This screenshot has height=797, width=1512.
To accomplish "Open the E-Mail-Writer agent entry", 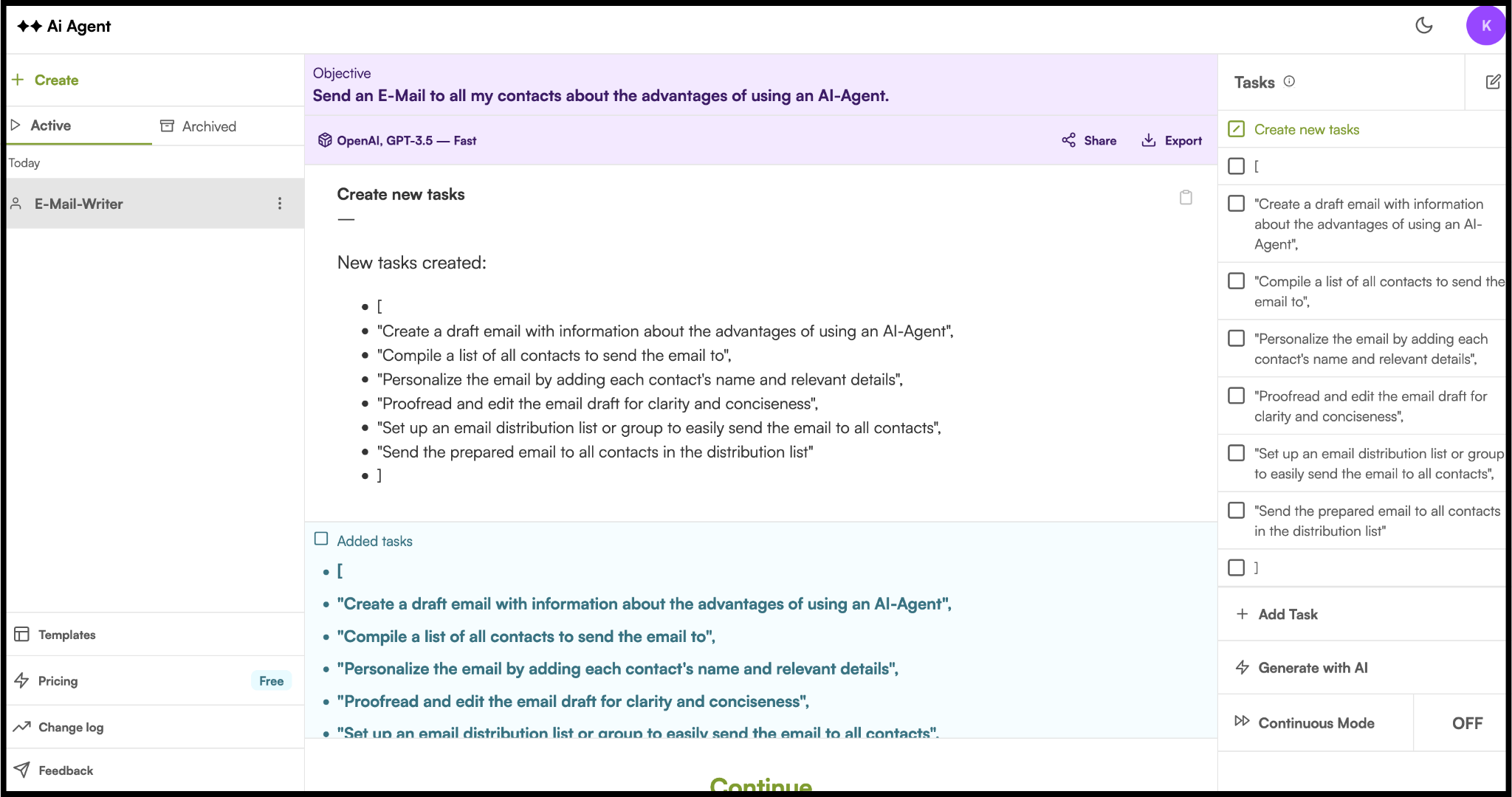I will [x=79, y=204].
